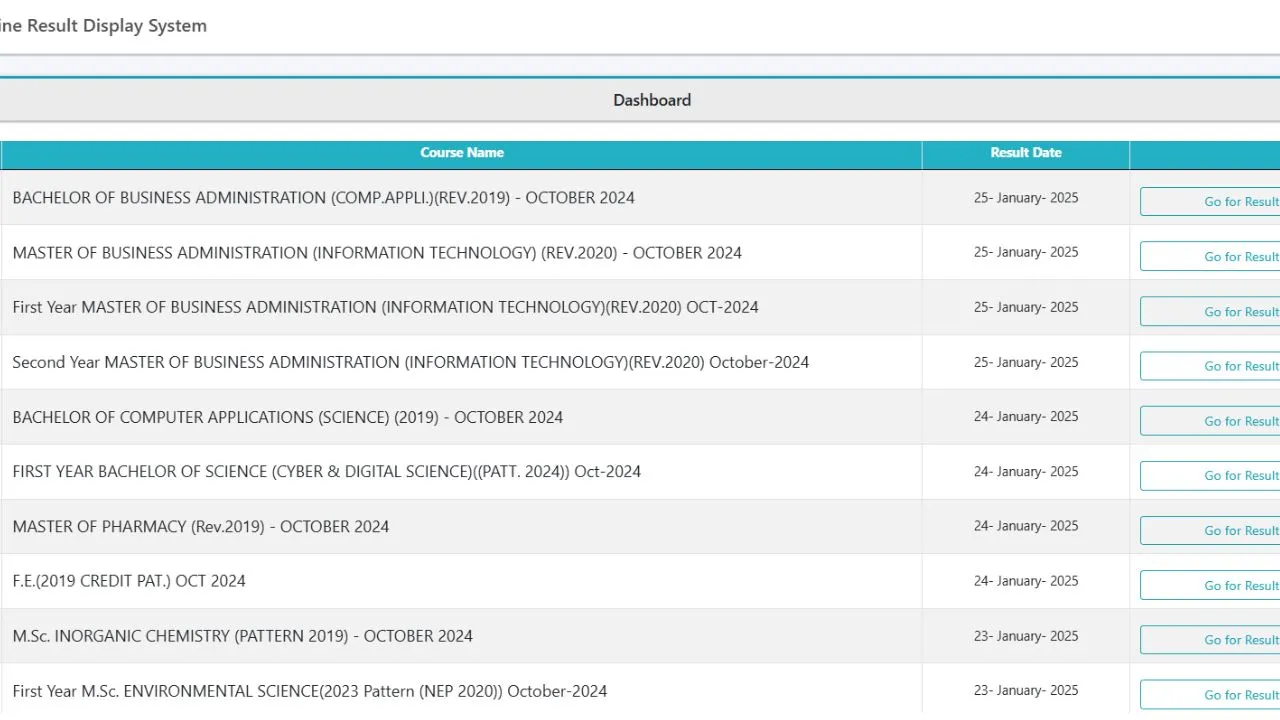
Task: Click the 24-January-2025 date for Master of Pharmacy
Action: [1026, 526]
